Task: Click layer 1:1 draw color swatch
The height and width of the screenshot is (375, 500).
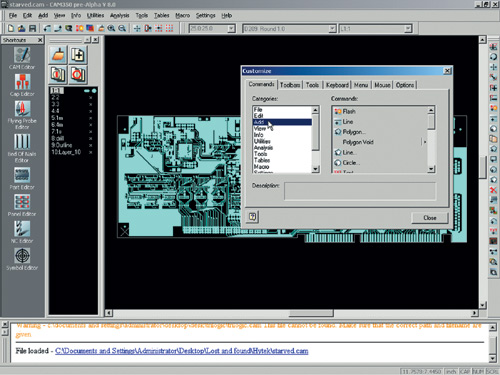Action: (x=87, y=91)
